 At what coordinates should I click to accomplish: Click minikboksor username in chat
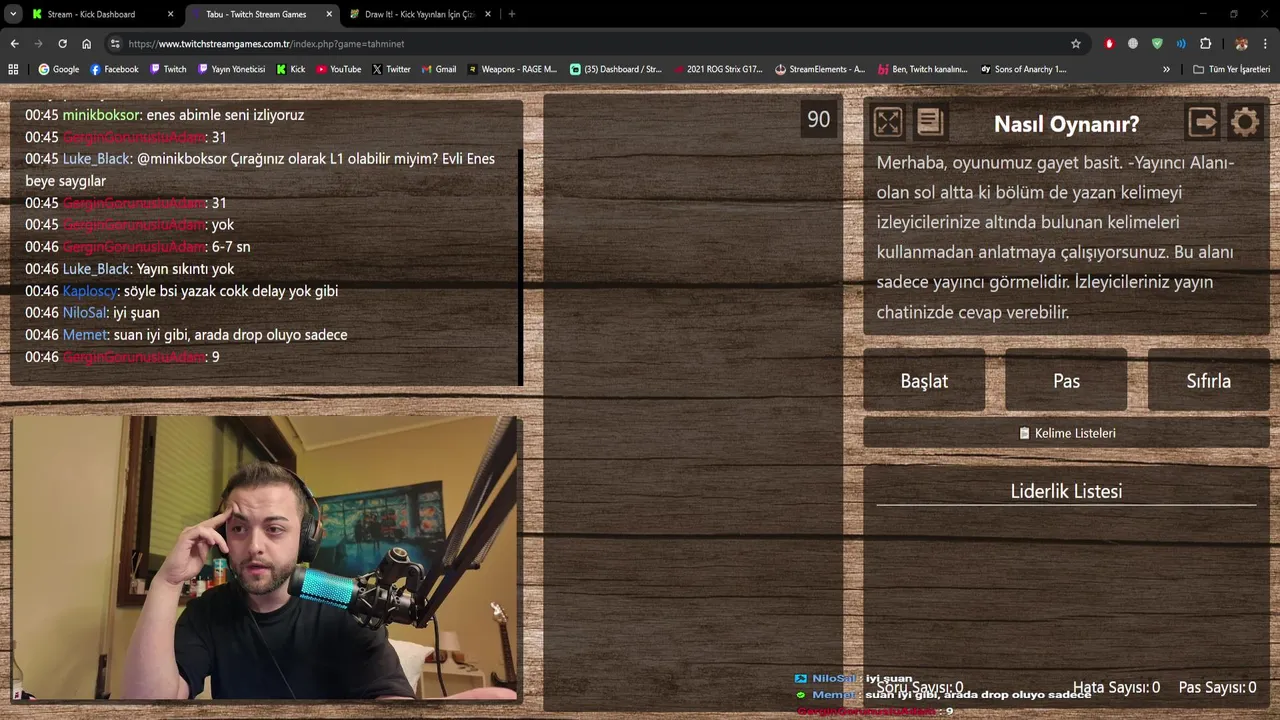click(x=101, y=115)
